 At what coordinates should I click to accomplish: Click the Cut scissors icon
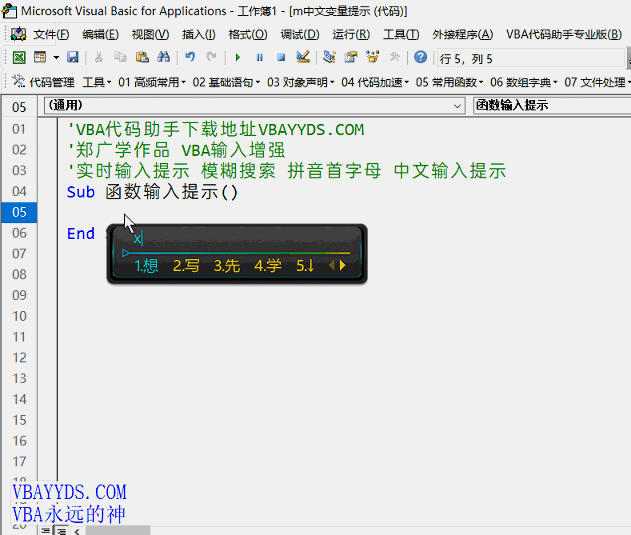pos(98,58)
